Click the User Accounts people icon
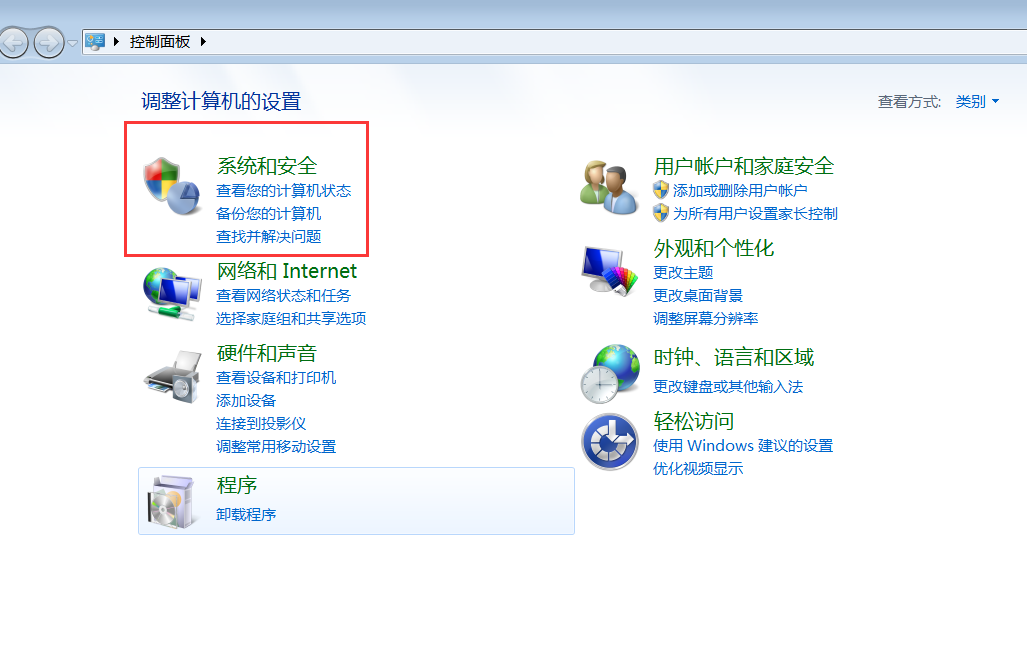This screenshot has width=1027, height=670. 608,187
